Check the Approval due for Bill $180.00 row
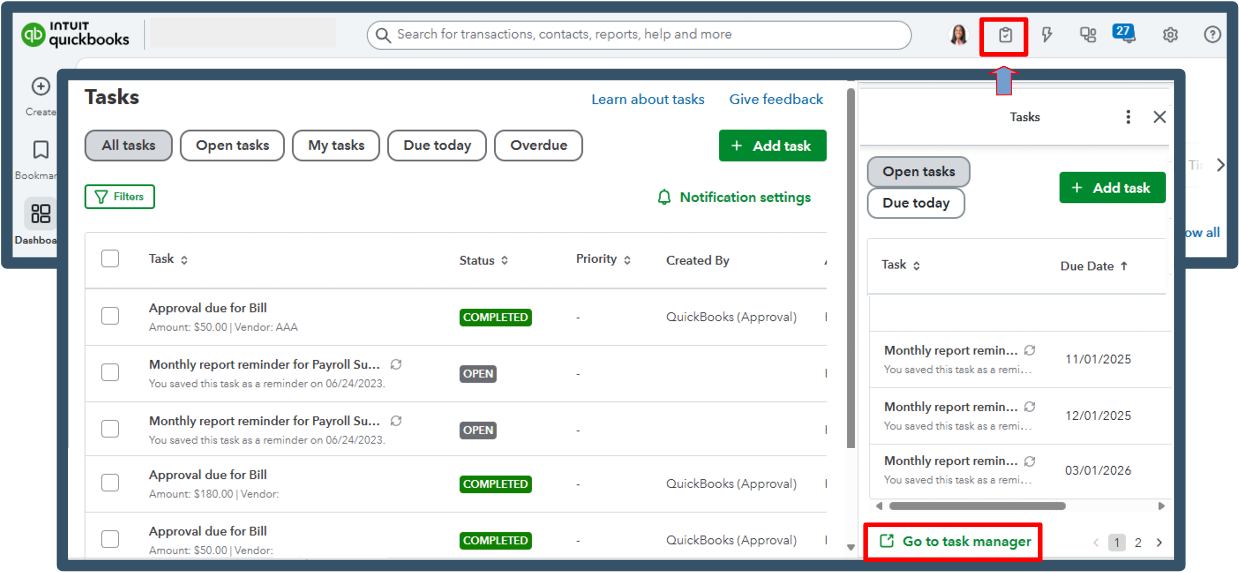Image resolution: width=1239 pixels, height=573 pixels. [x=110, y=483]
